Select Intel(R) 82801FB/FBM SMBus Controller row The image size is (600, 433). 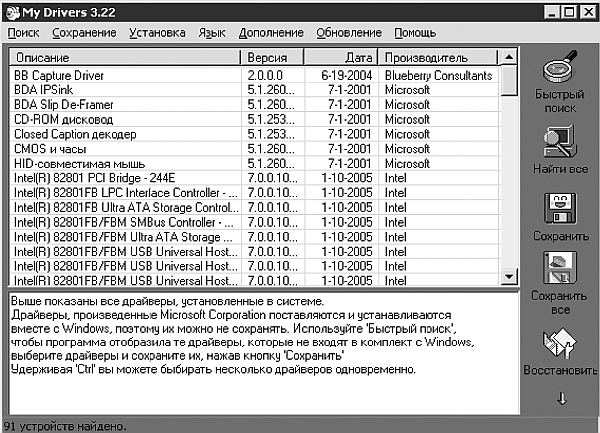point(254,222)
